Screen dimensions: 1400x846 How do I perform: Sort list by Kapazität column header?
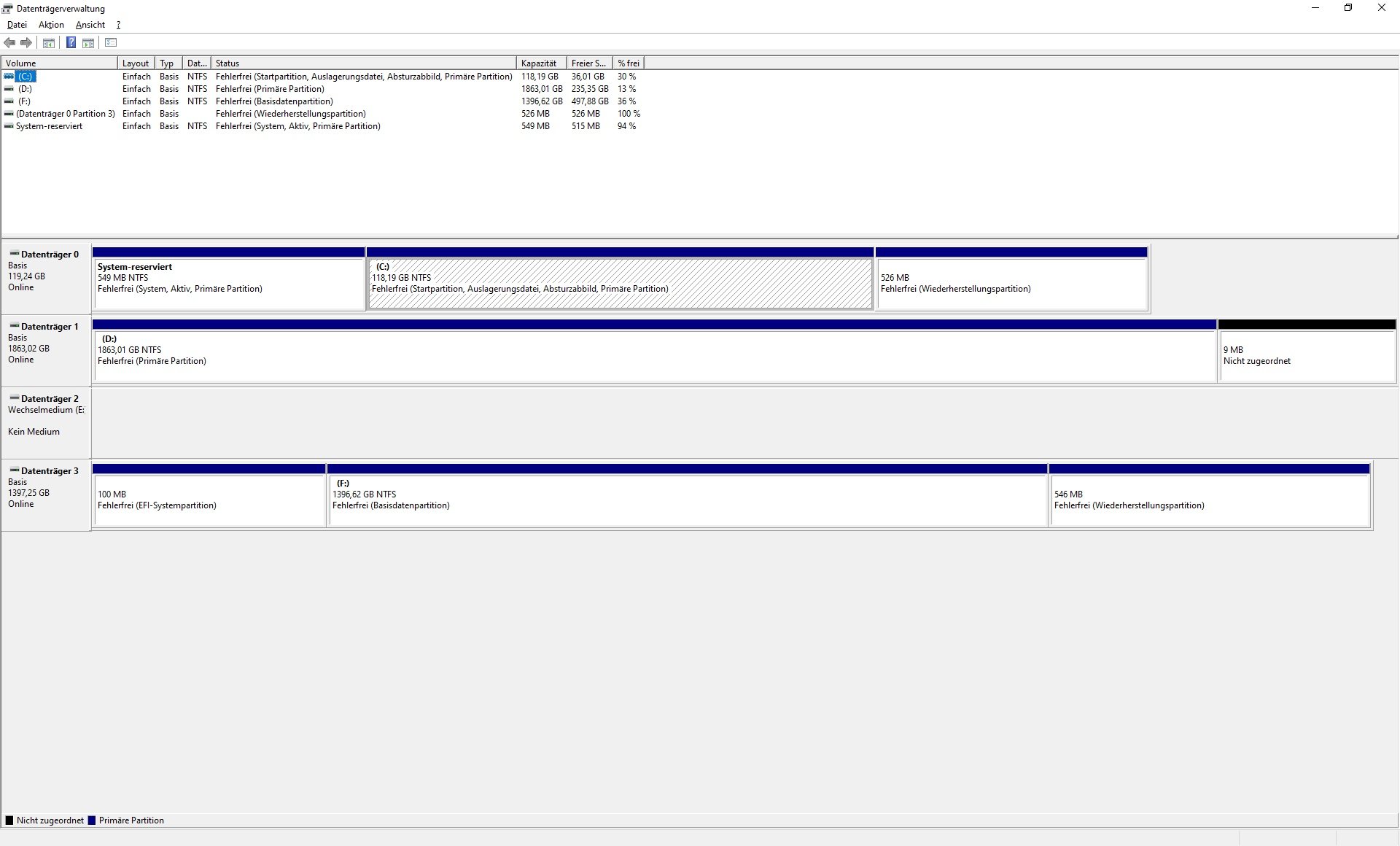(x=540, y=63)
